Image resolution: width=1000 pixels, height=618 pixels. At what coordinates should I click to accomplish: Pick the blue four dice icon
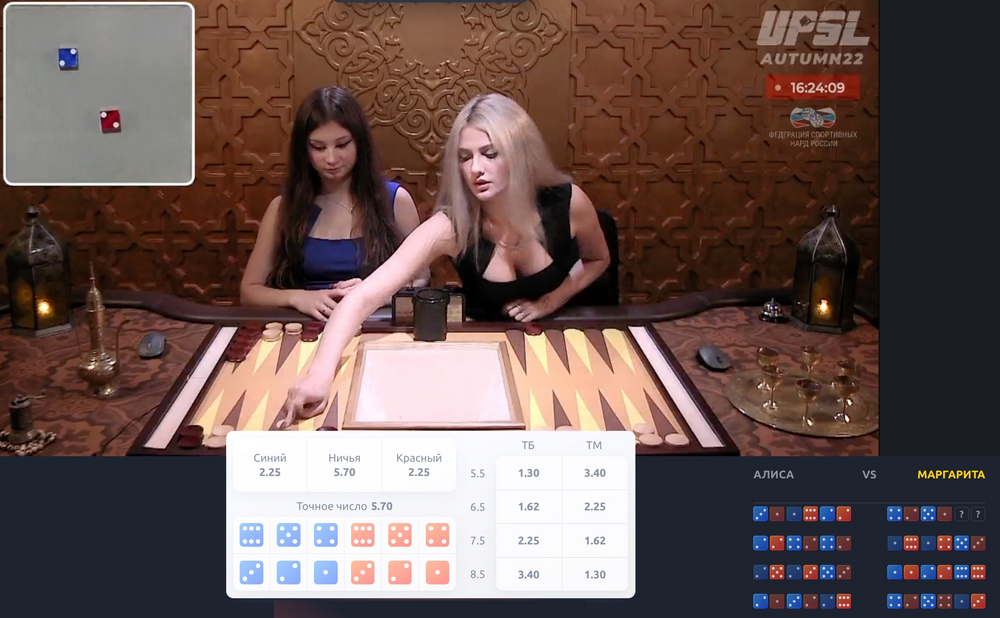click(326, 535)
